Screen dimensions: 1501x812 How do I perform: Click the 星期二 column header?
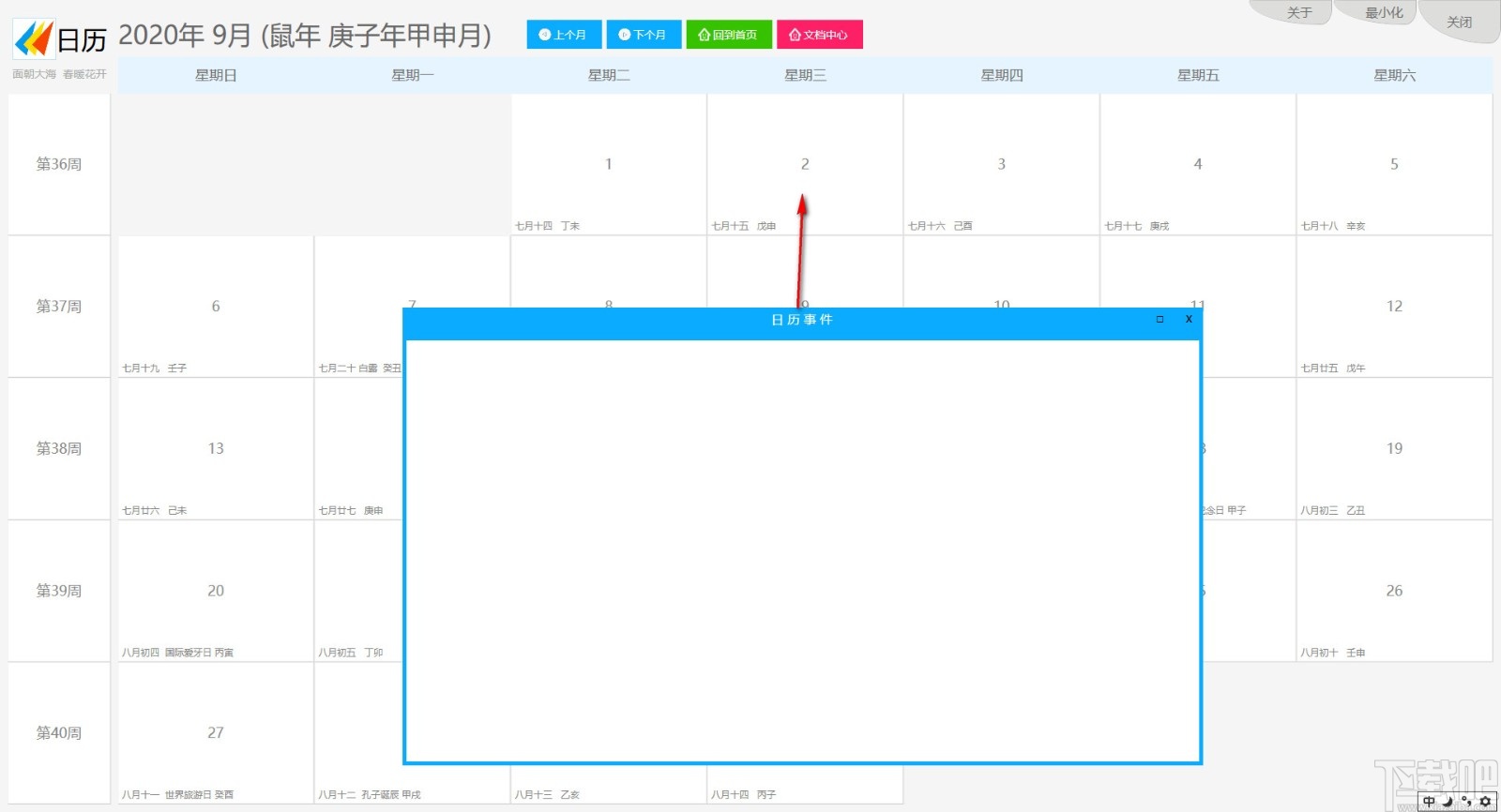[x=609, y=75]
